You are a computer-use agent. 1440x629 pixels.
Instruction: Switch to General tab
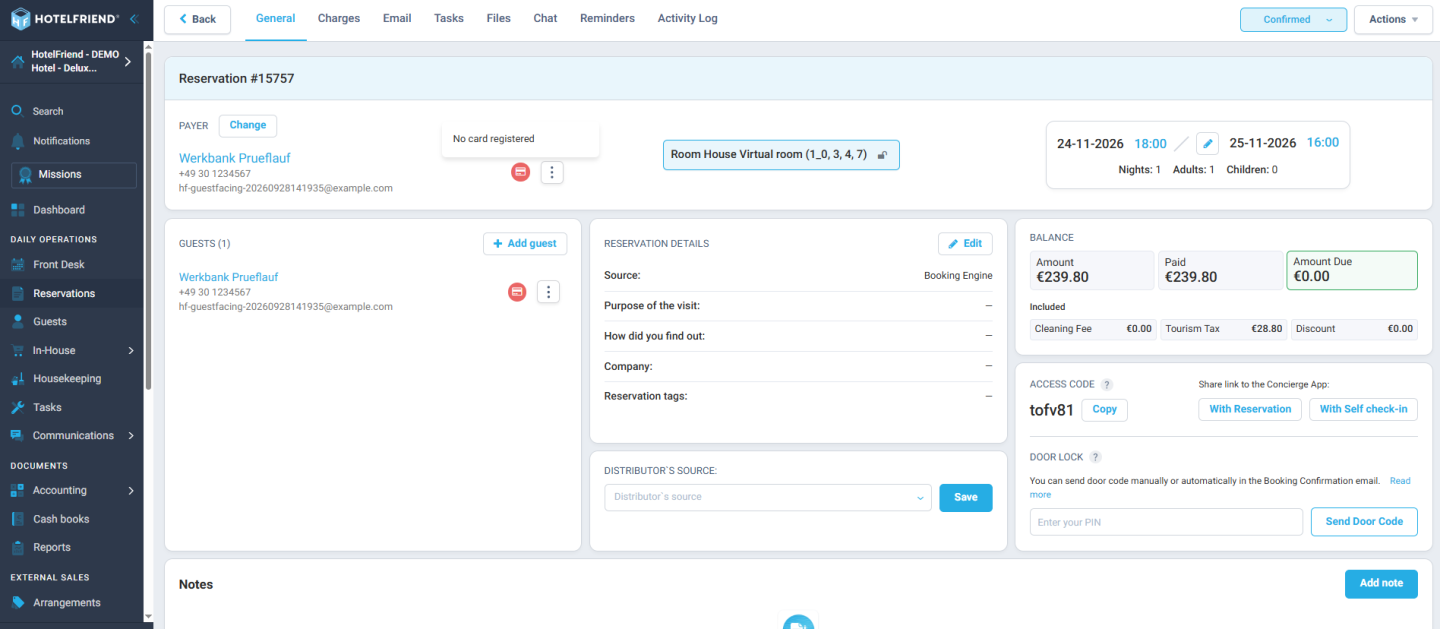pyautogui.click(x=275, y=18)
